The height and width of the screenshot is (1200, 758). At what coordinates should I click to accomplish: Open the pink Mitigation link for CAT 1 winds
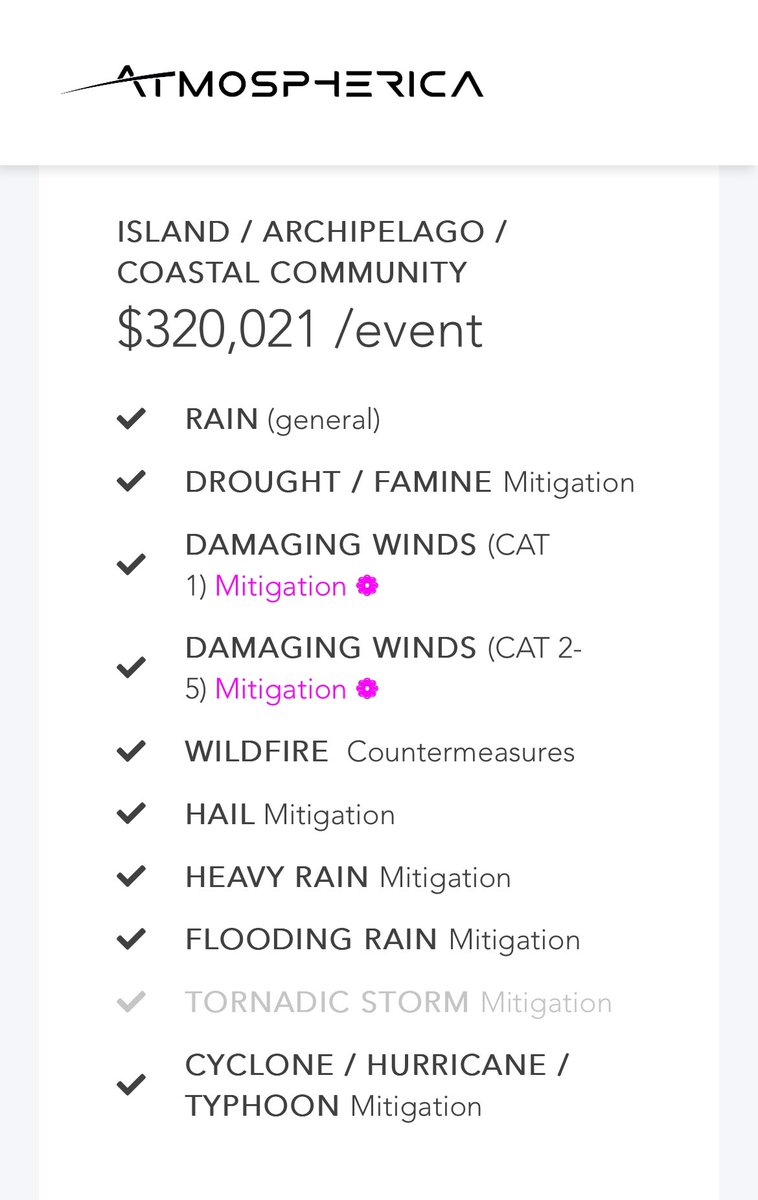click(280, 587)
